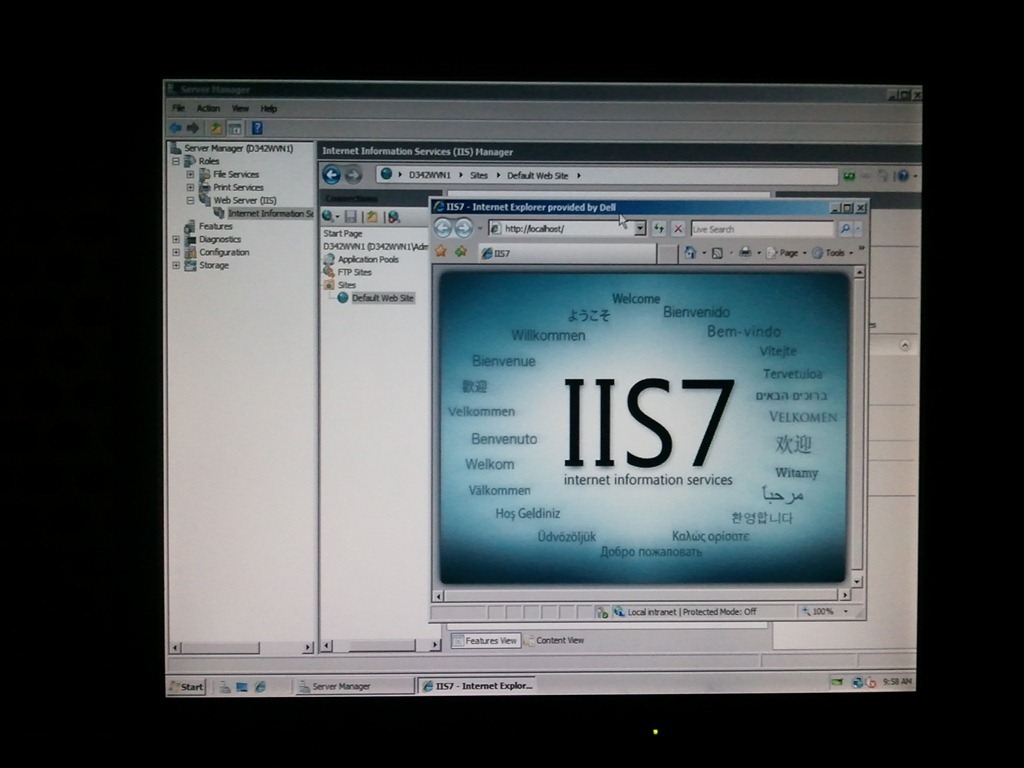Click the Print icon in IE toolbar

[x=745, y=253]
